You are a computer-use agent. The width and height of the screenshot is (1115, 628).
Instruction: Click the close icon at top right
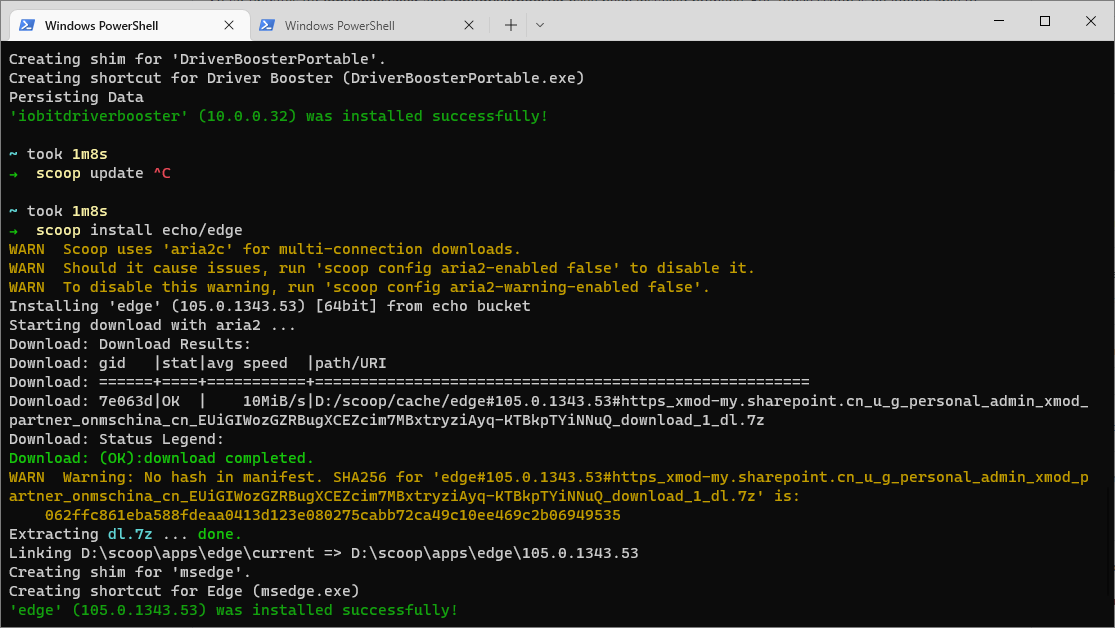click(x=1090, y=21)
